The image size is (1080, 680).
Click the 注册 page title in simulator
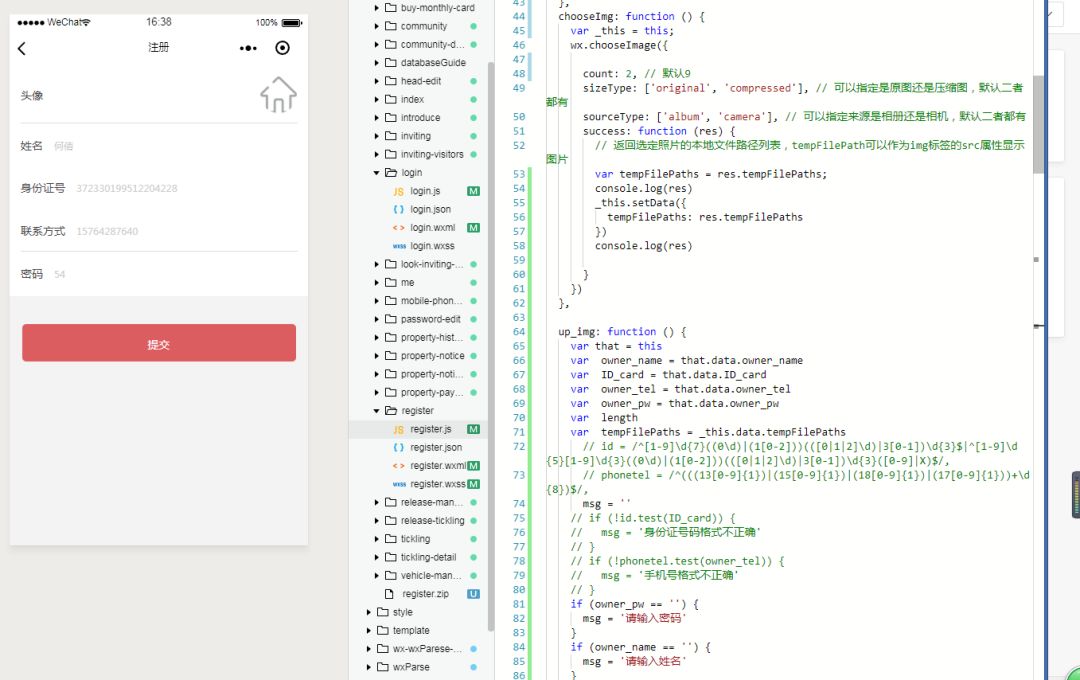tap(158, 47)
